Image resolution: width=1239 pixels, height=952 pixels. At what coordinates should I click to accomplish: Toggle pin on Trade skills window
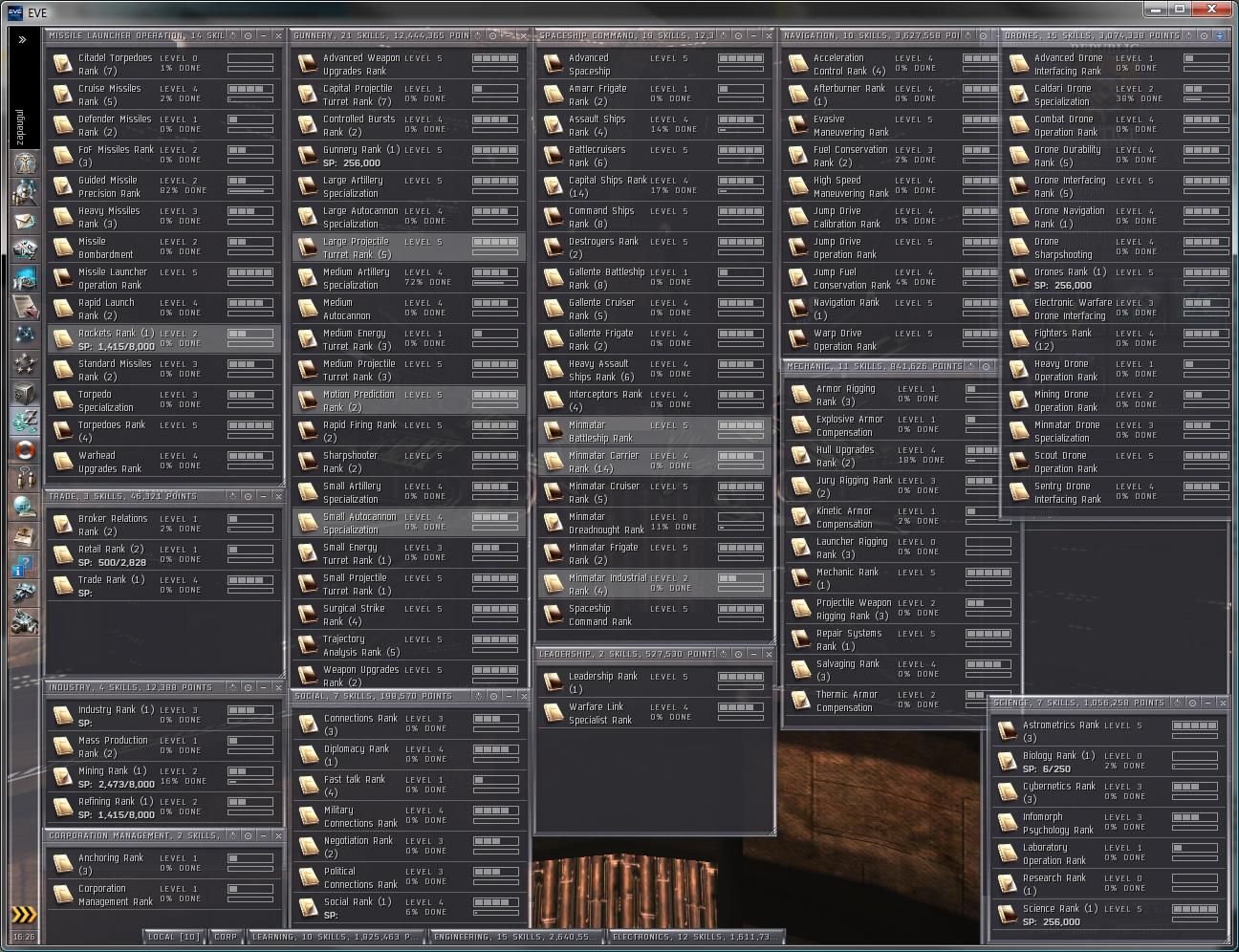coord(248,496)
